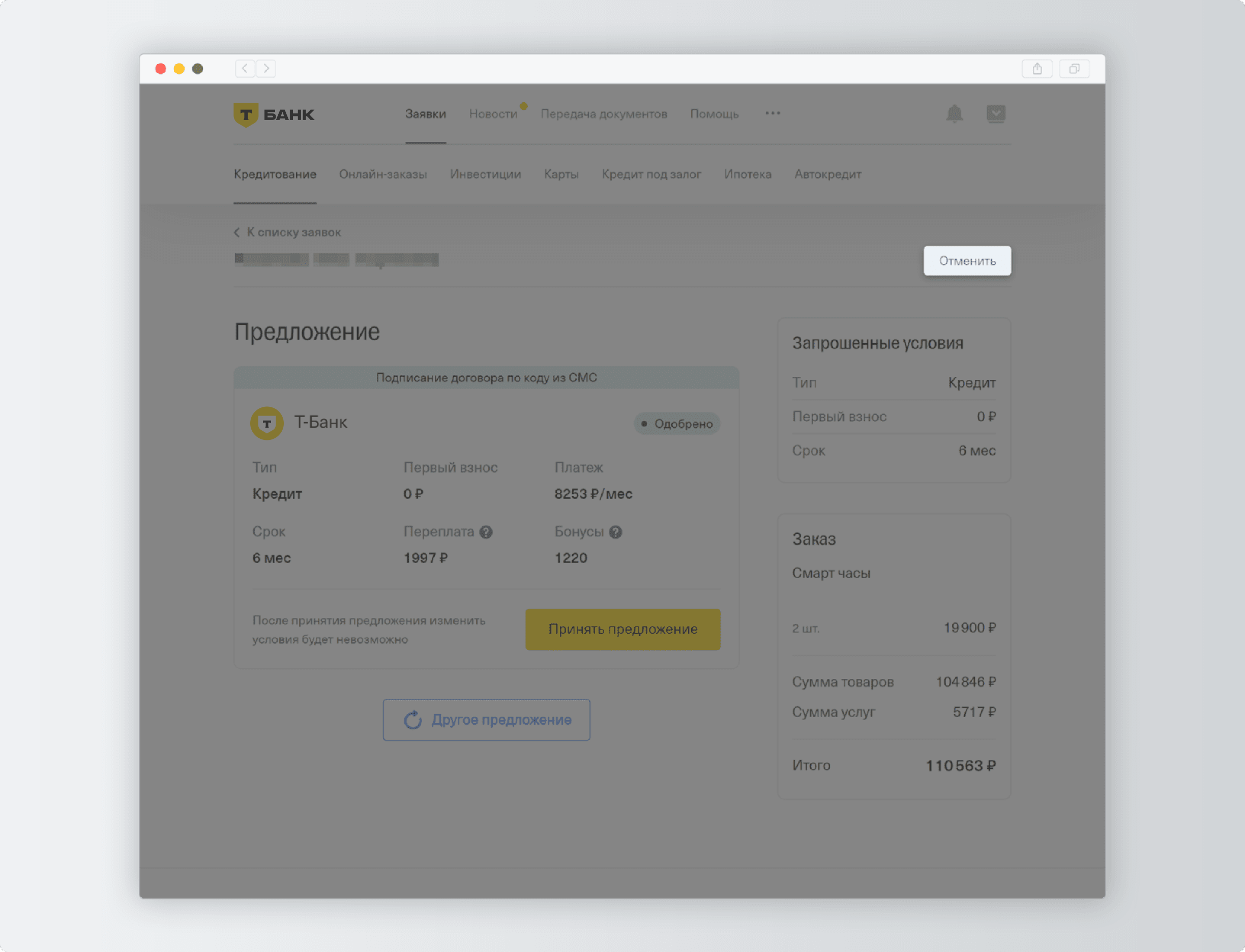Viewport: 1245px width, 952px height.
Task: Click the Сумма услуг value 5717 ₽
Action: [974, 712]
